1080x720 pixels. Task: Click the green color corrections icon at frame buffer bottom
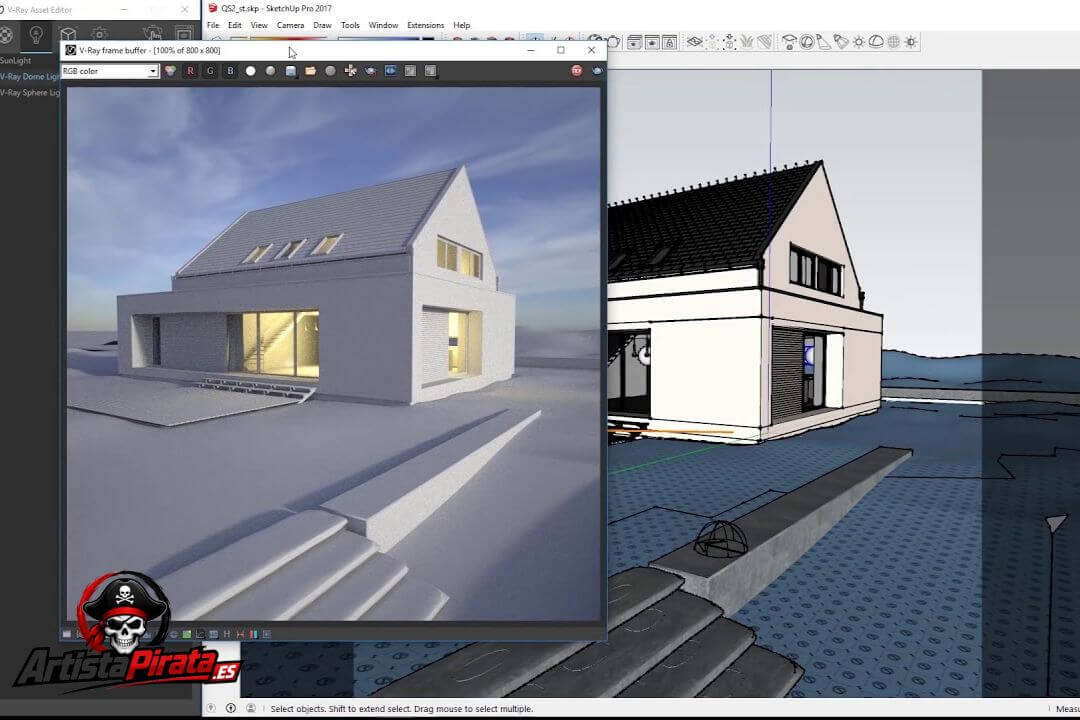click(187, 634)
